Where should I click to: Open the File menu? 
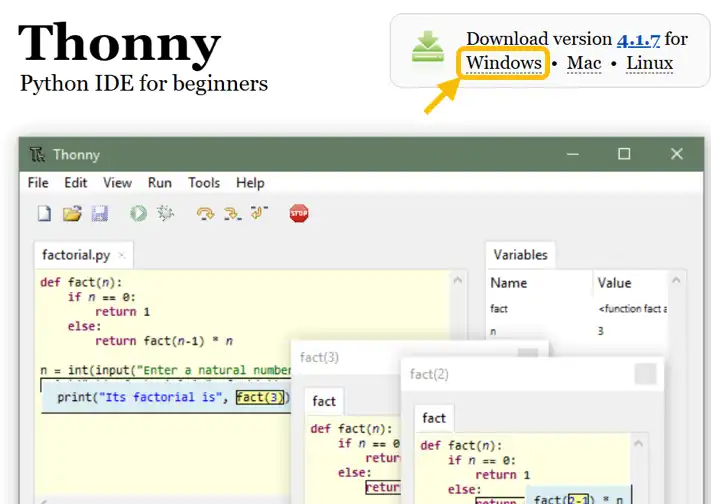[x=38, y=183]
